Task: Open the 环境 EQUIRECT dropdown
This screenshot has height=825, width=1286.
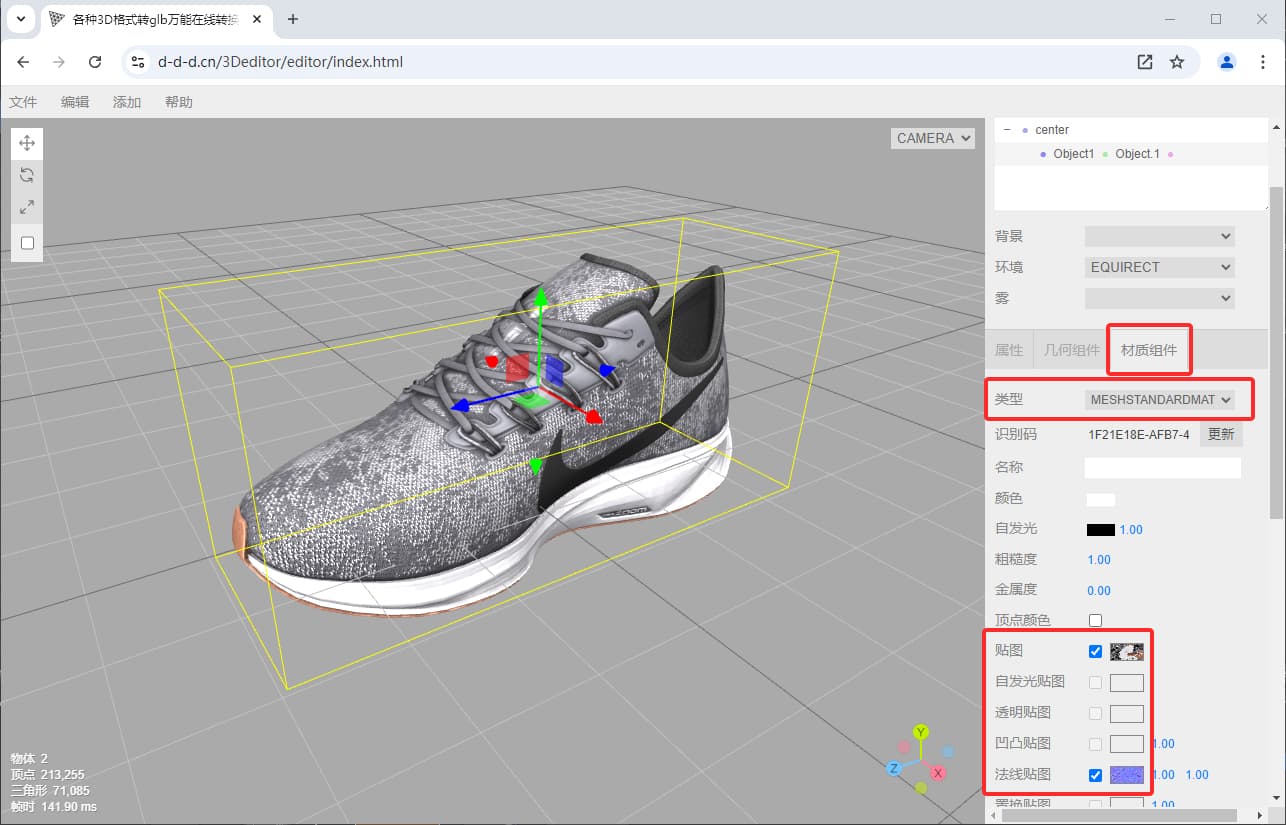Action: point(1160,267)
